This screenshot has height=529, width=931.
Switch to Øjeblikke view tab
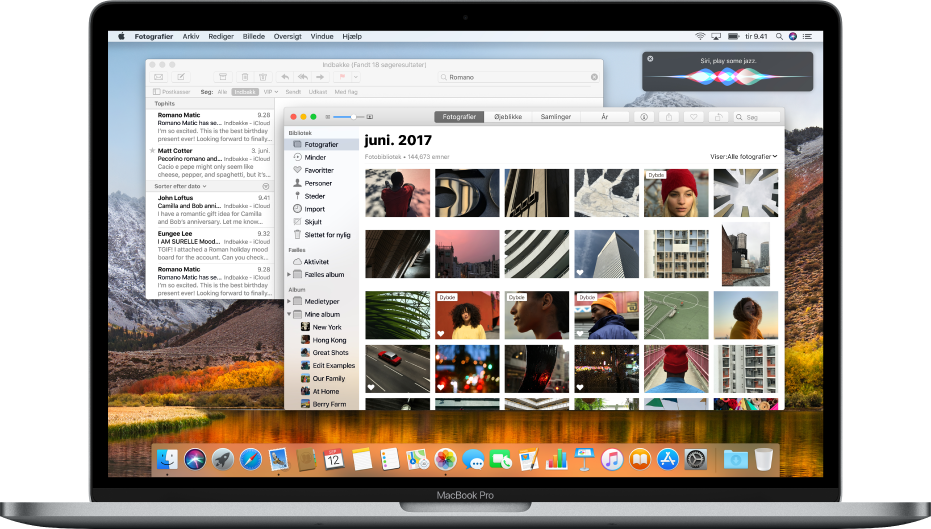[x=508, y=117]
